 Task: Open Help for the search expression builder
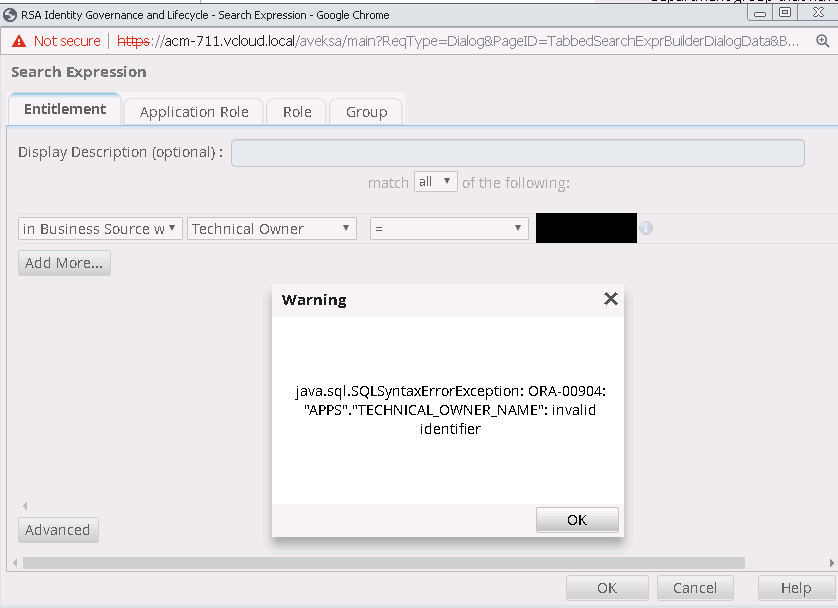(x=795, y=587)
